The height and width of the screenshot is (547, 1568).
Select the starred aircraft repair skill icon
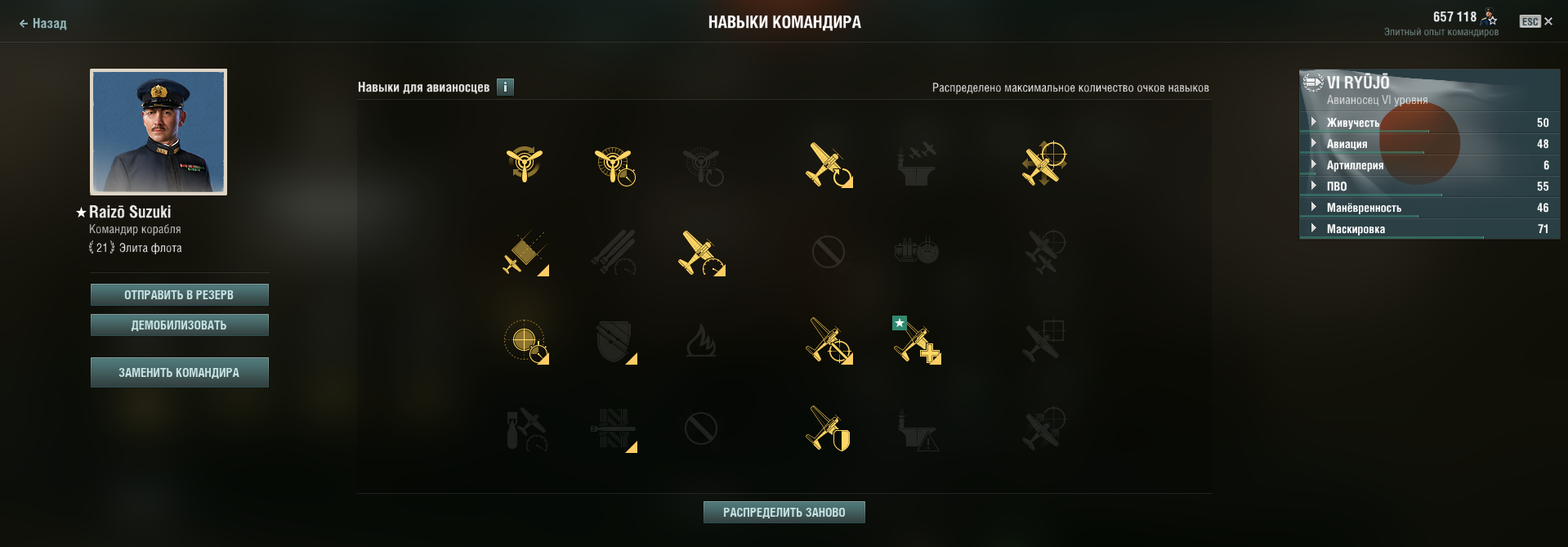coord(917,340)
